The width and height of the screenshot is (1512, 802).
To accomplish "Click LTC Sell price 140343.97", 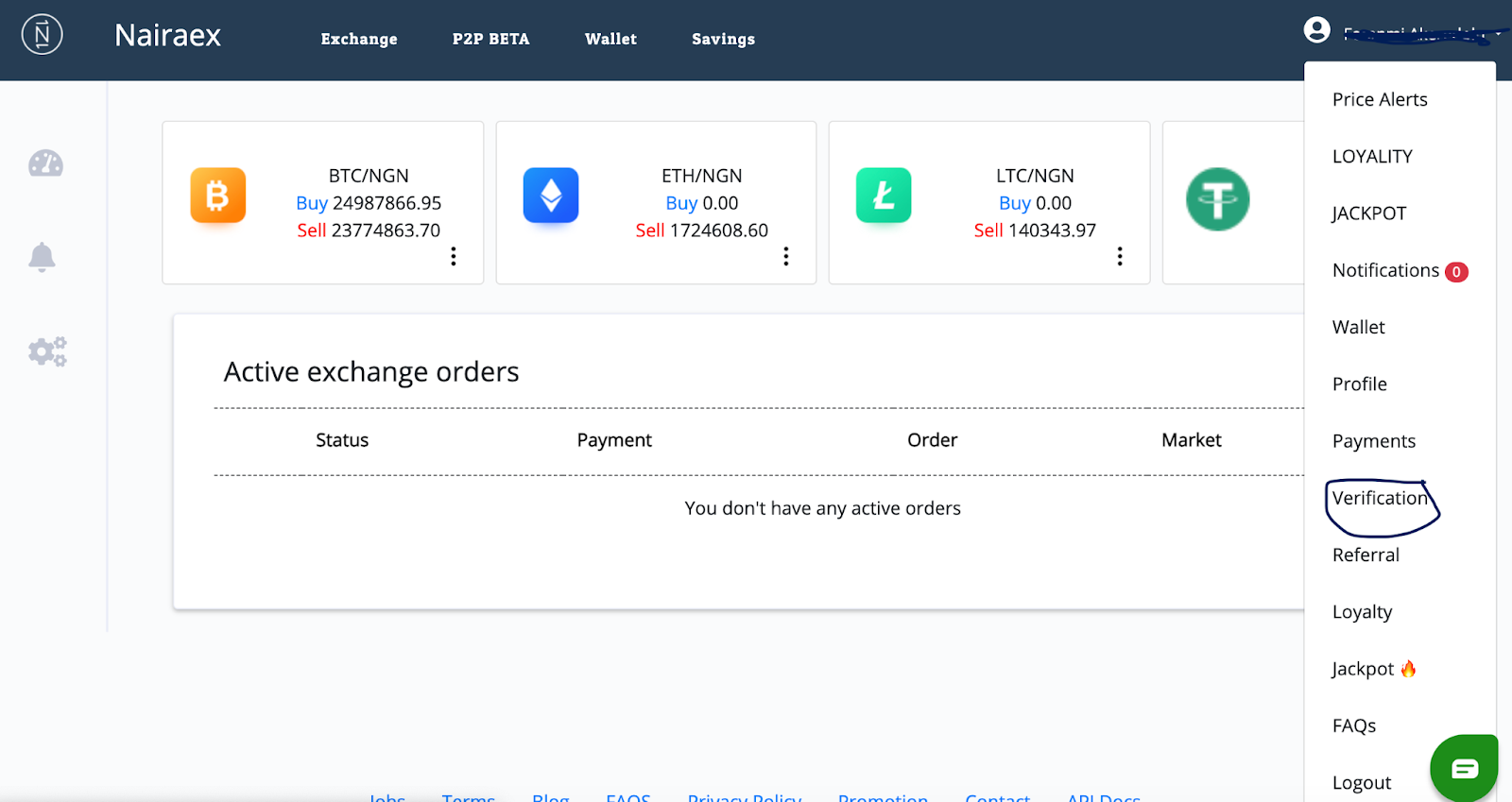I will [x=1035, y=230].
